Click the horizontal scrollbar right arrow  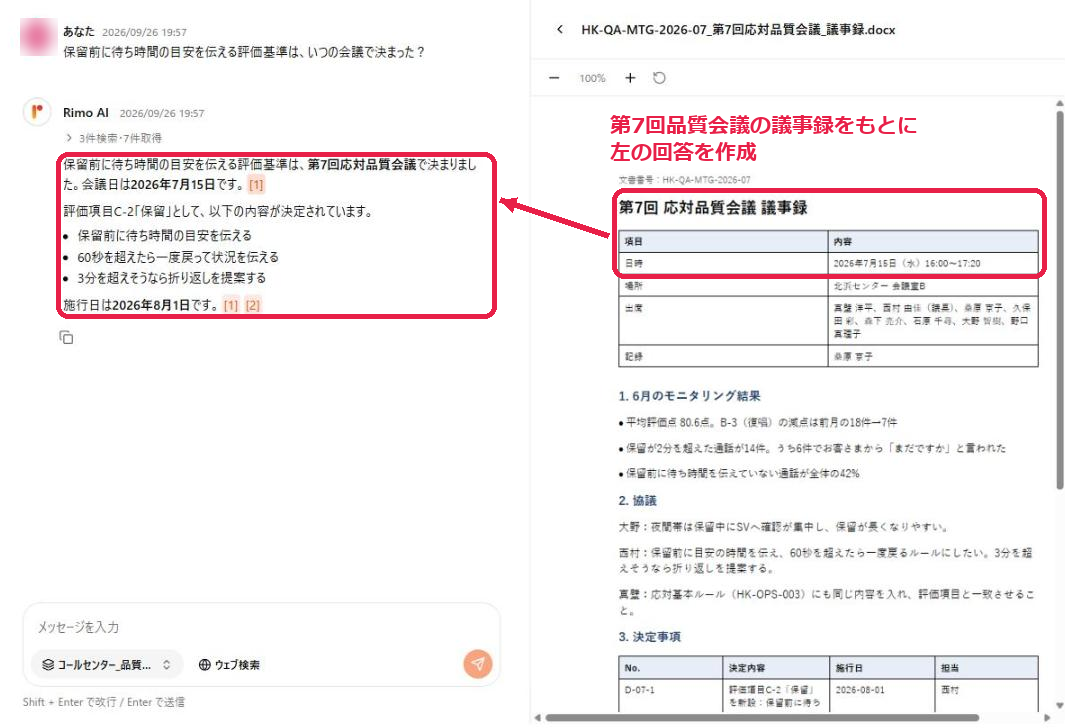1047,718
